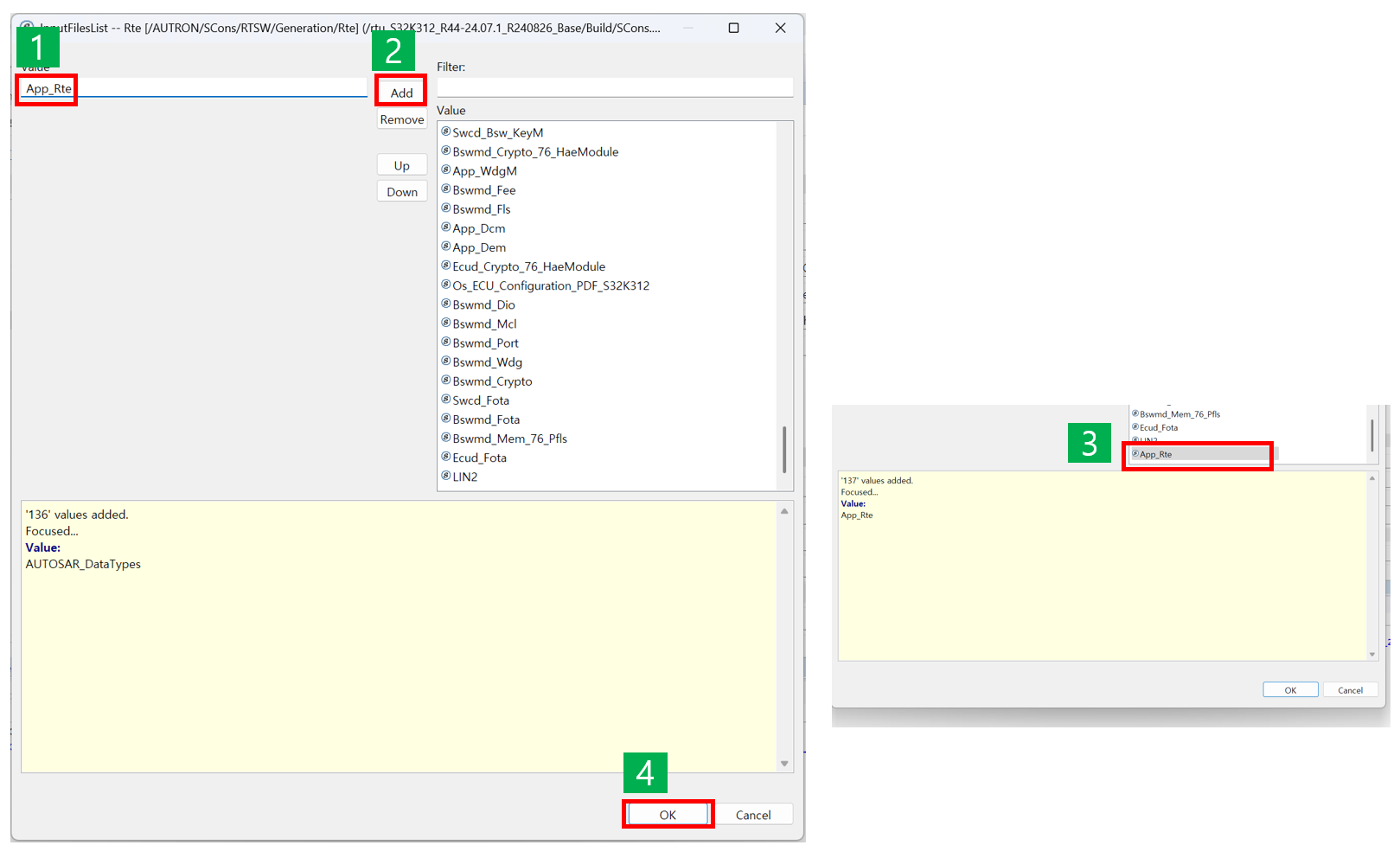1400x858 pixels.
Task: Click the Add button
Action: [x=401, y=93]
